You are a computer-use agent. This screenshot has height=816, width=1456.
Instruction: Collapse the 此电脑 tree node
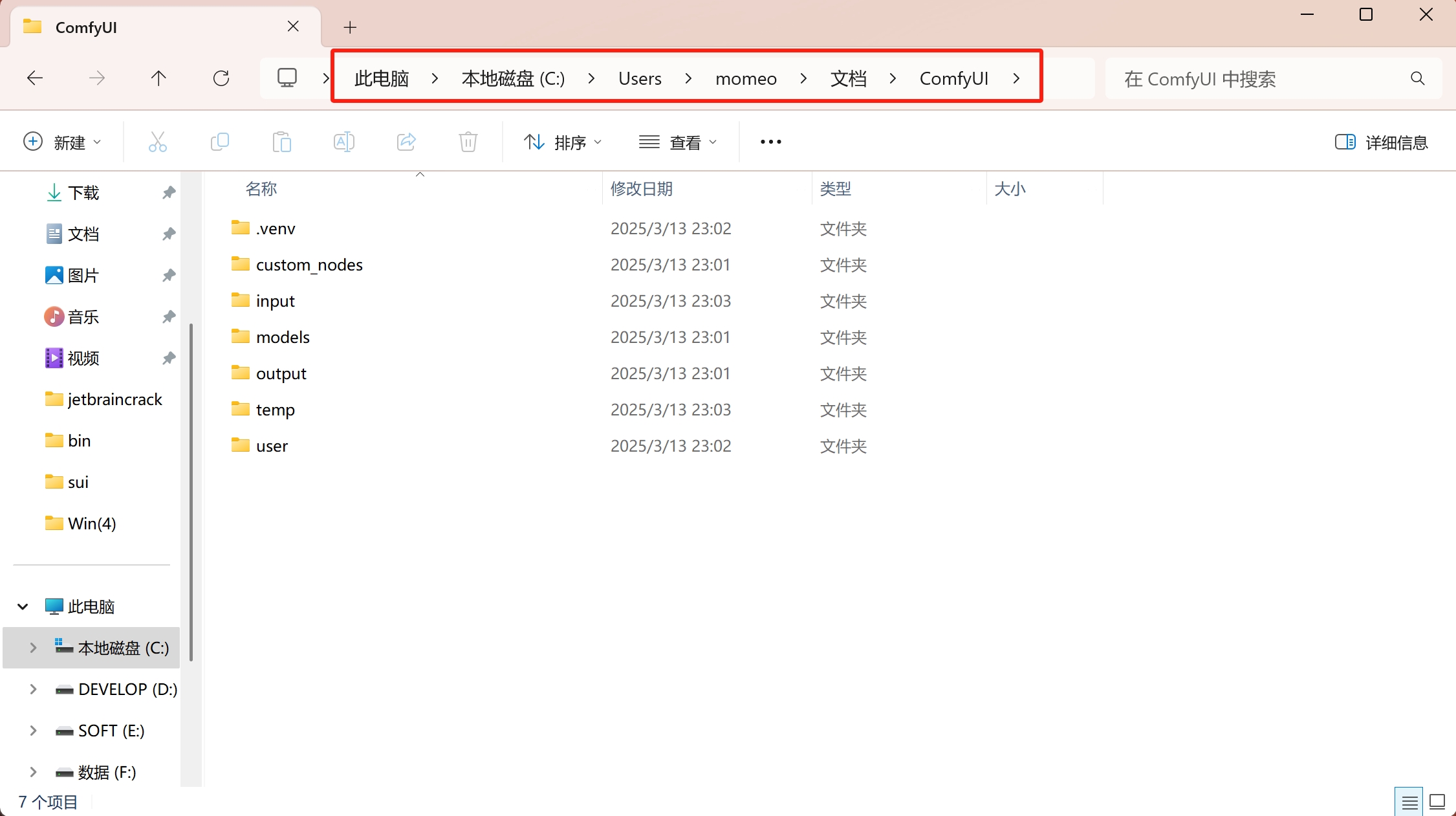tap(23, 606)
